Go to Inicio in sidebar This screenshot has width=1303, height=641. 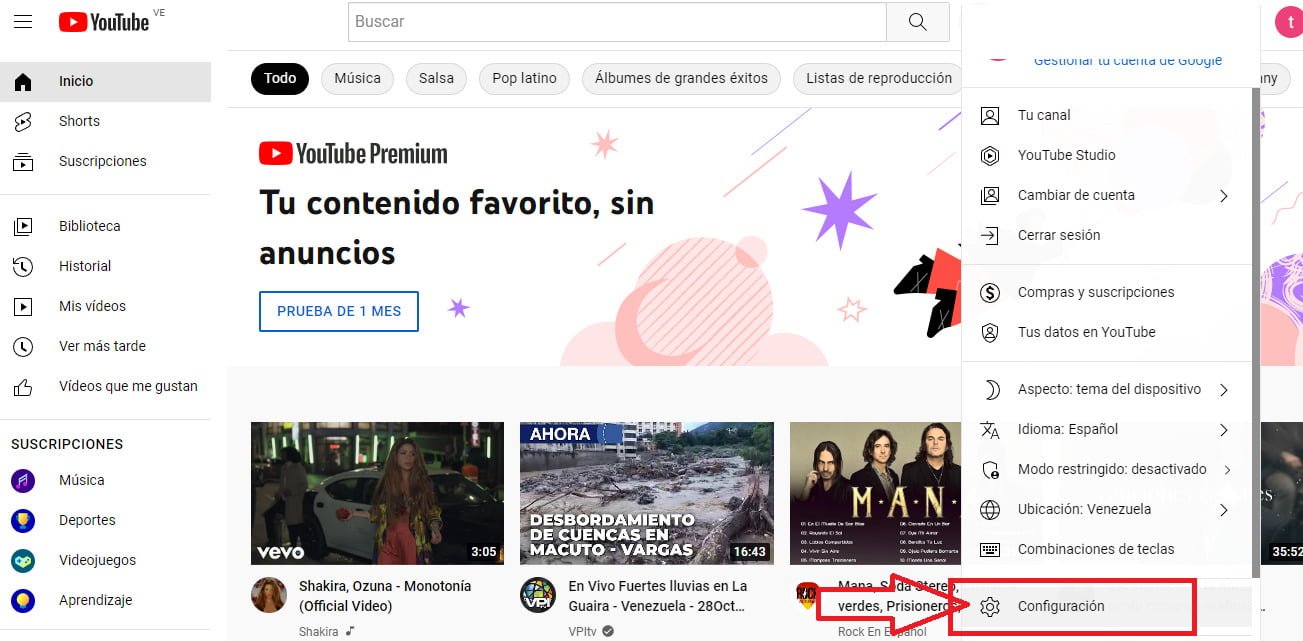[105, 81]
